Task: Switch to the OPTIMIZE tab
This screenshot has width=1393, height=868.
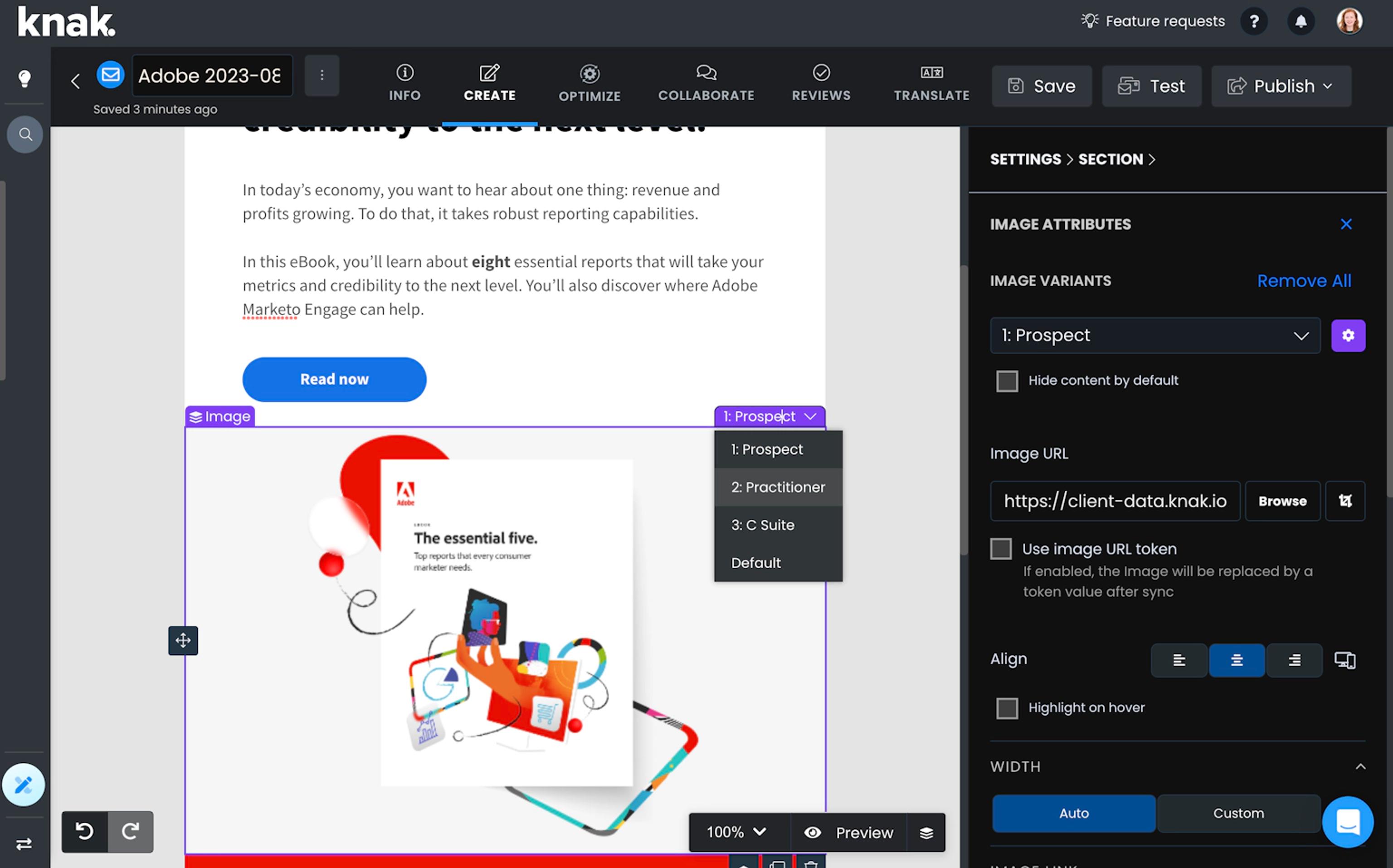Action: [x=589, y=84]
